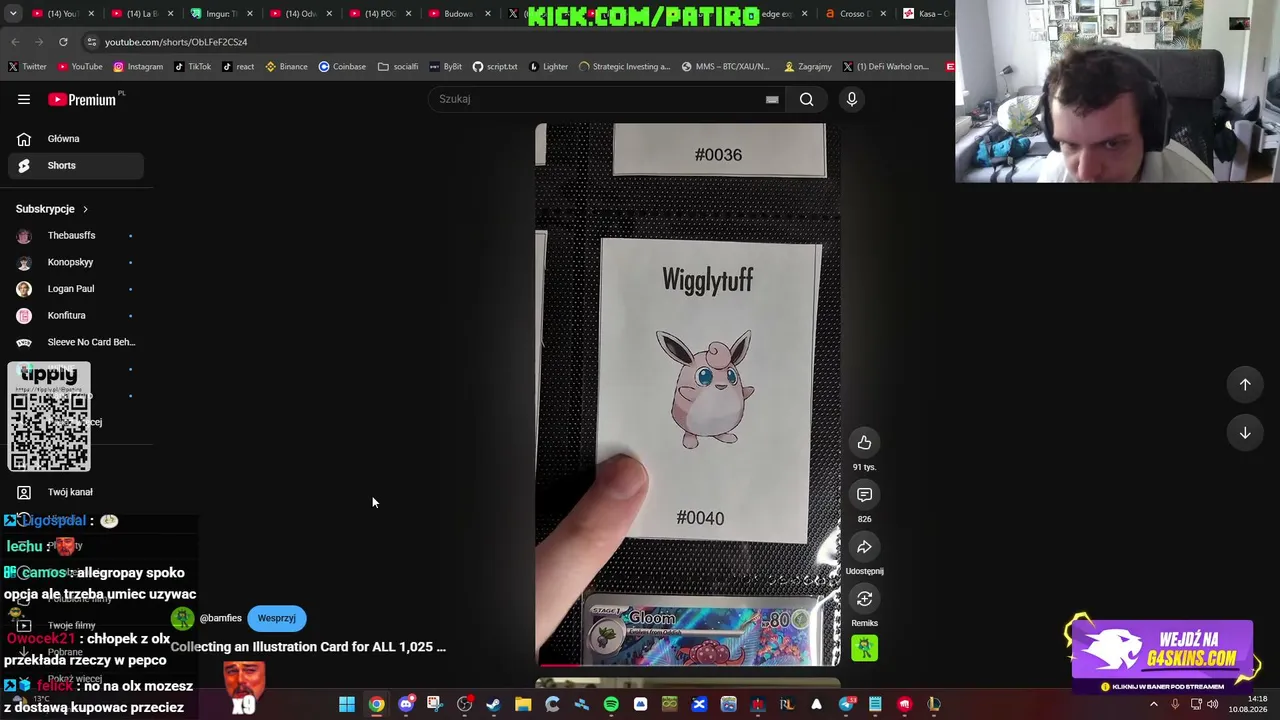Switch to the Kasa tab

pos(925,14)
